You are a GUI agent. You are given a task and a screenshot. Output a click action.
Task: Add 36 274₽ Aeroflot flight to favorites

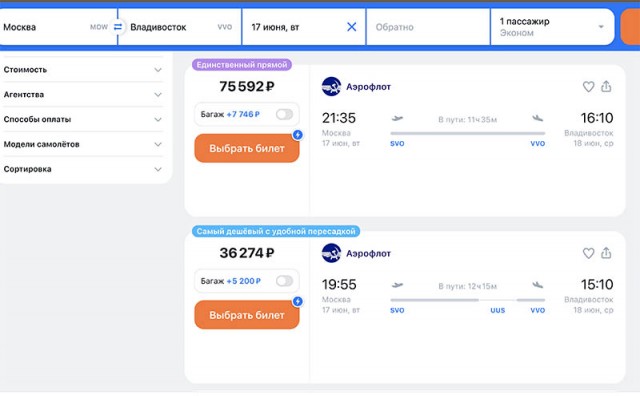click(x=588, y=253)
